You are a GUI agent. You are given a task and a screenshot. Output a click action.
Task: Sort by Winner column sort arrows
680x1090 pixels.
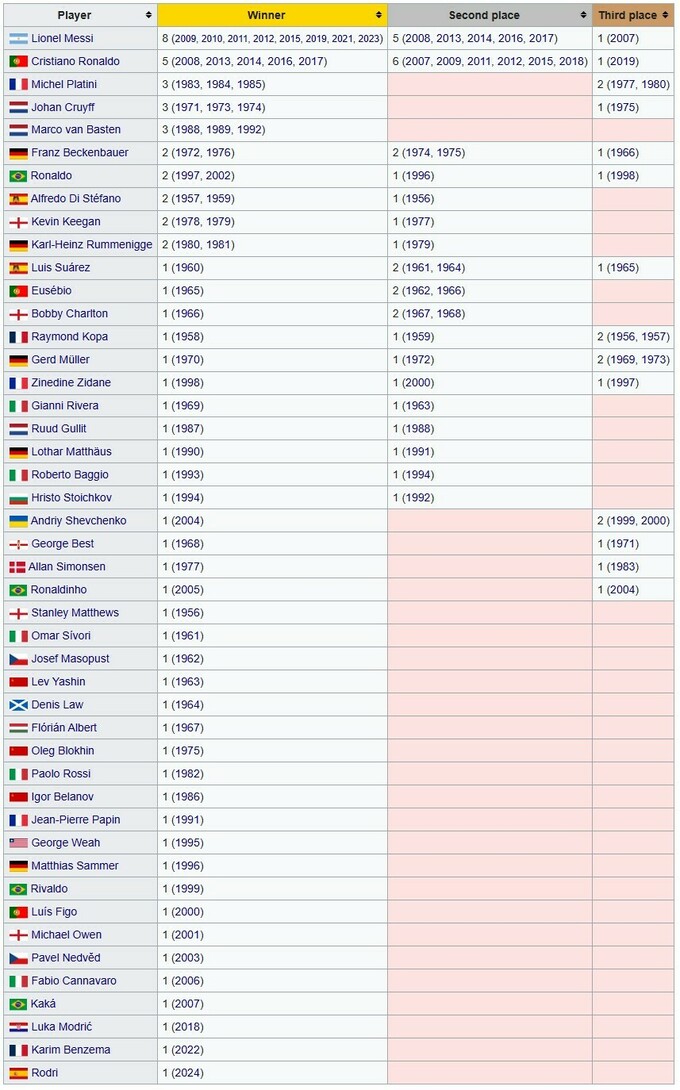[x=379, y=15]
